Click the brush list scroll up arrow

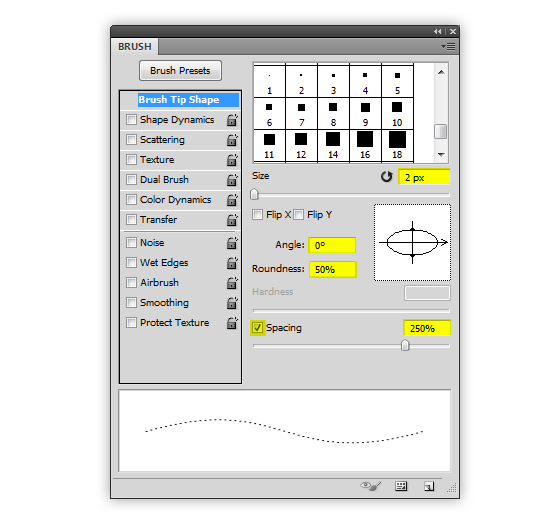(x=441, y=72)
